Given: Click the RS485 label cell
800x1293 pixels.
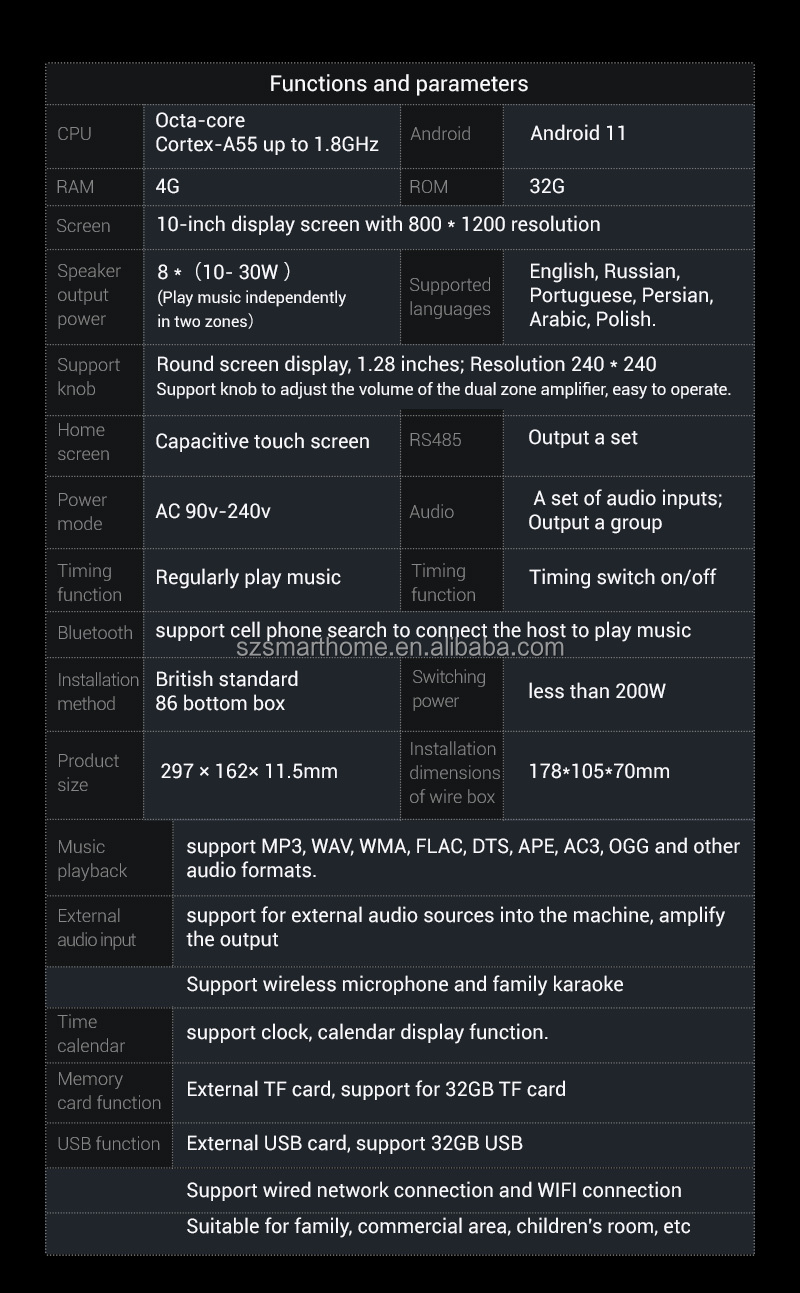Looking at the screenshot, I should (x=435, y=440).
